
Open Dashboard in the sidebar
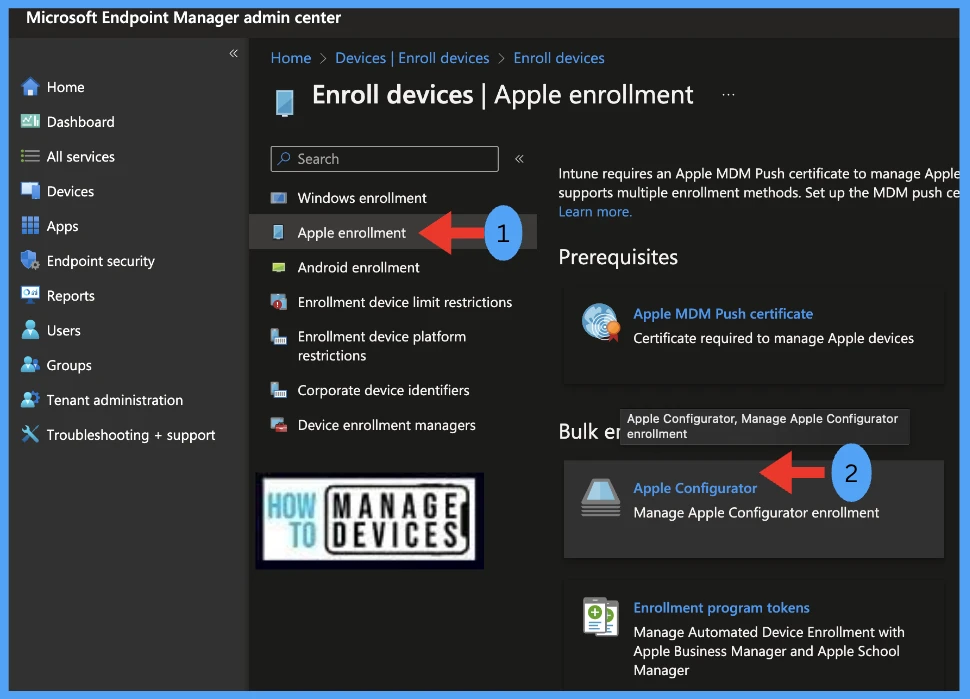coord(80,122)
